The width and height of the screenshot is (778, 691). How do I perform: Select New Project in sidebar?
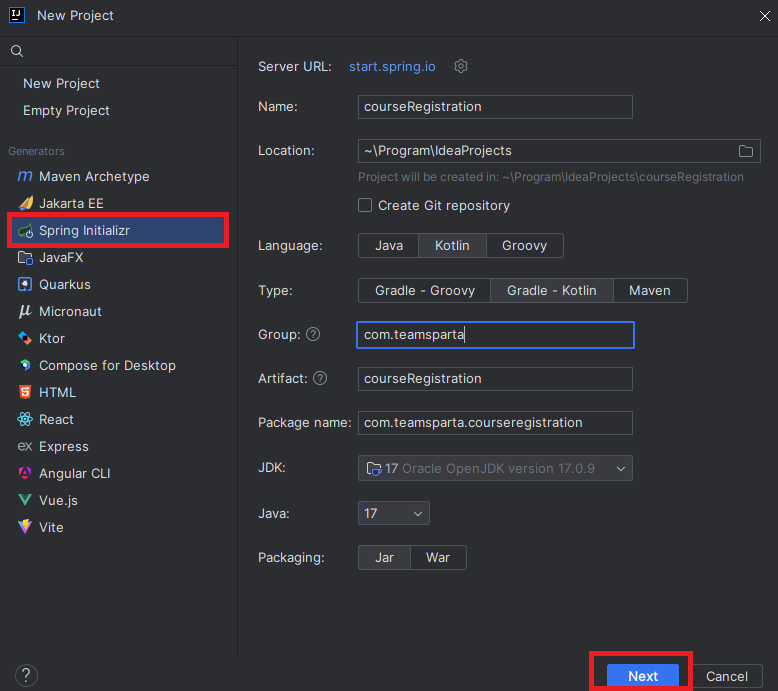(x=61, y=83)
